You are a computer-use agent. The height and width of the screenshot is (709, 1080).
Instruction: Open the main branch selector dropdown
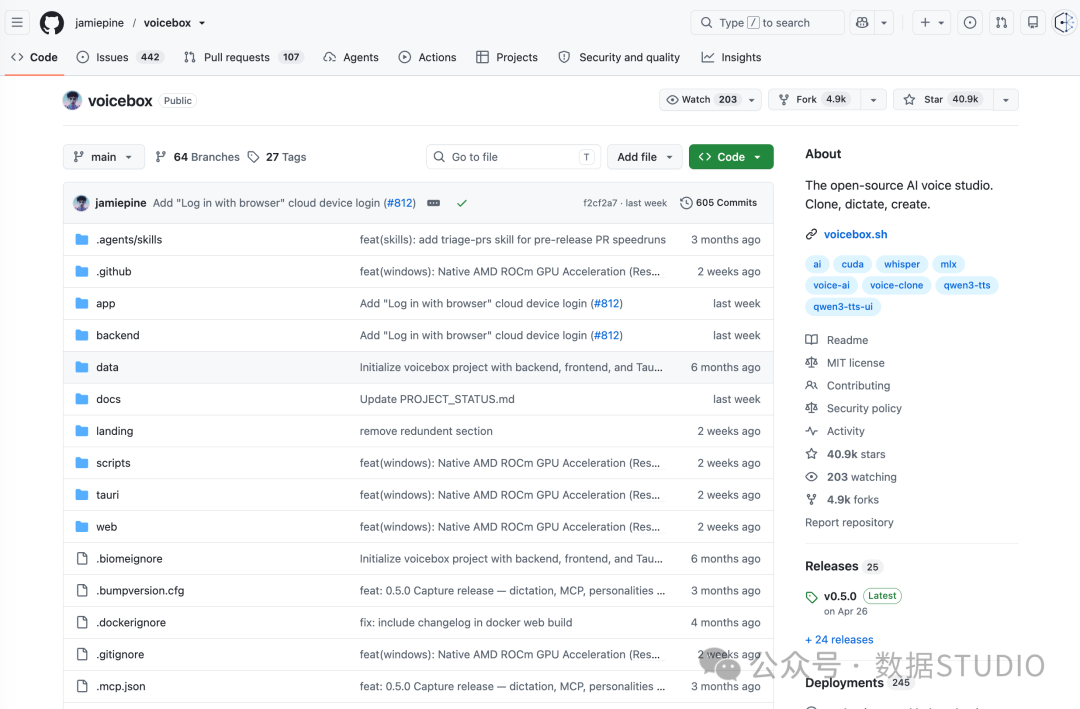point(104,157)
